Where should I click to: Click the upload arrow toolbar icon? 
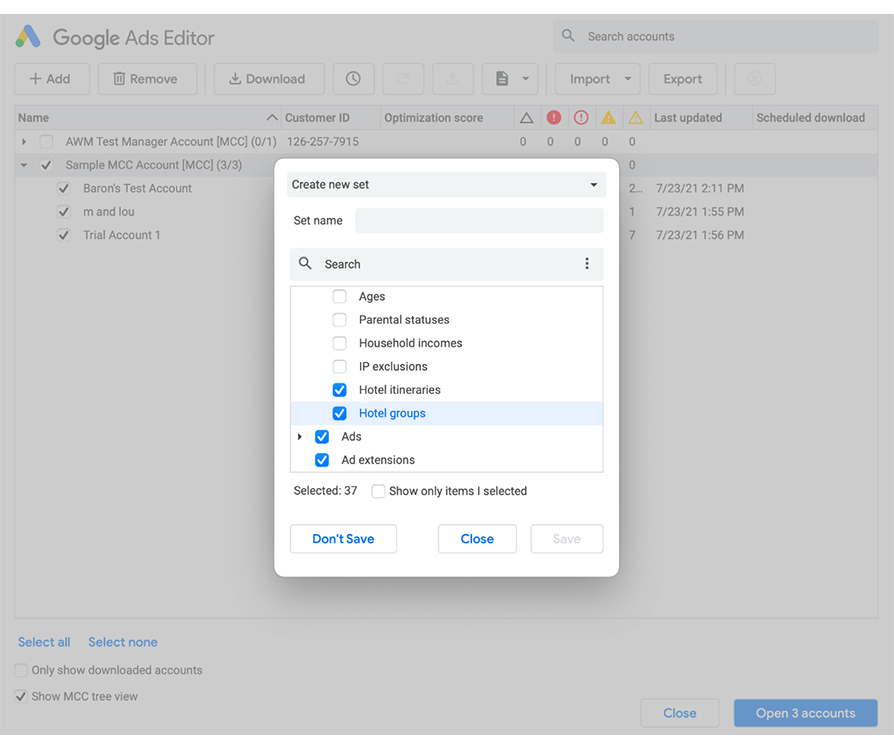coord(453,79)
